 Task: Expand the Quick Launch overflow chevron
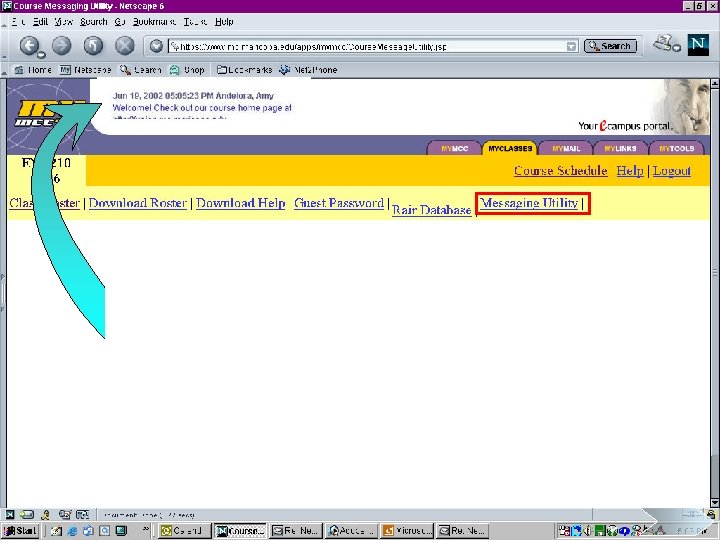[x=145, y=529]
